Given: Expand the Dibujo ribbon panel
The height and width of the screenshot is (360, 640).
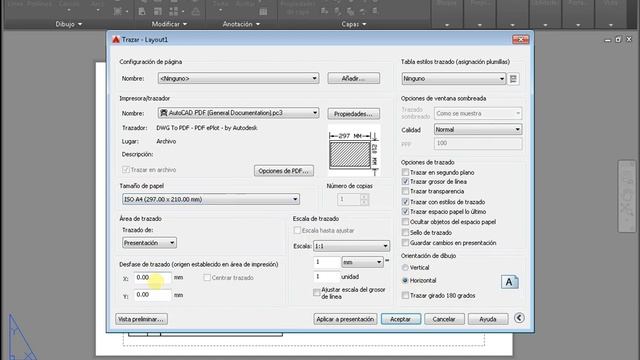Looking at the screenshot, I should (69, 24).
